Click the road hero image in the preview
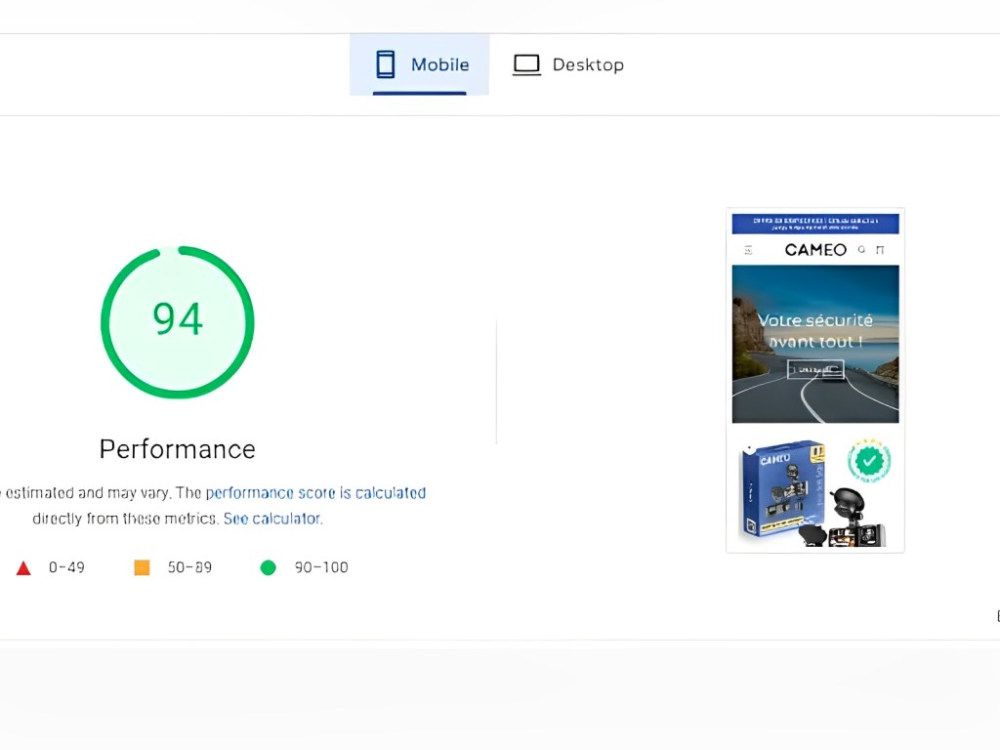The height and width of the screenshot is (750, 1000). tap(815, 344)
